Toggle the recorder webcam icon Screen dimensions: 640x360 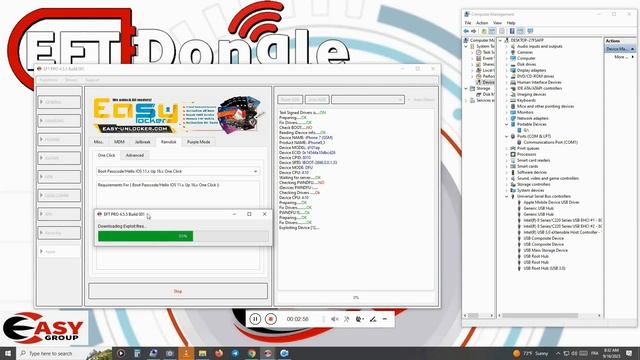pyautogui.click(x=359, y=319)
